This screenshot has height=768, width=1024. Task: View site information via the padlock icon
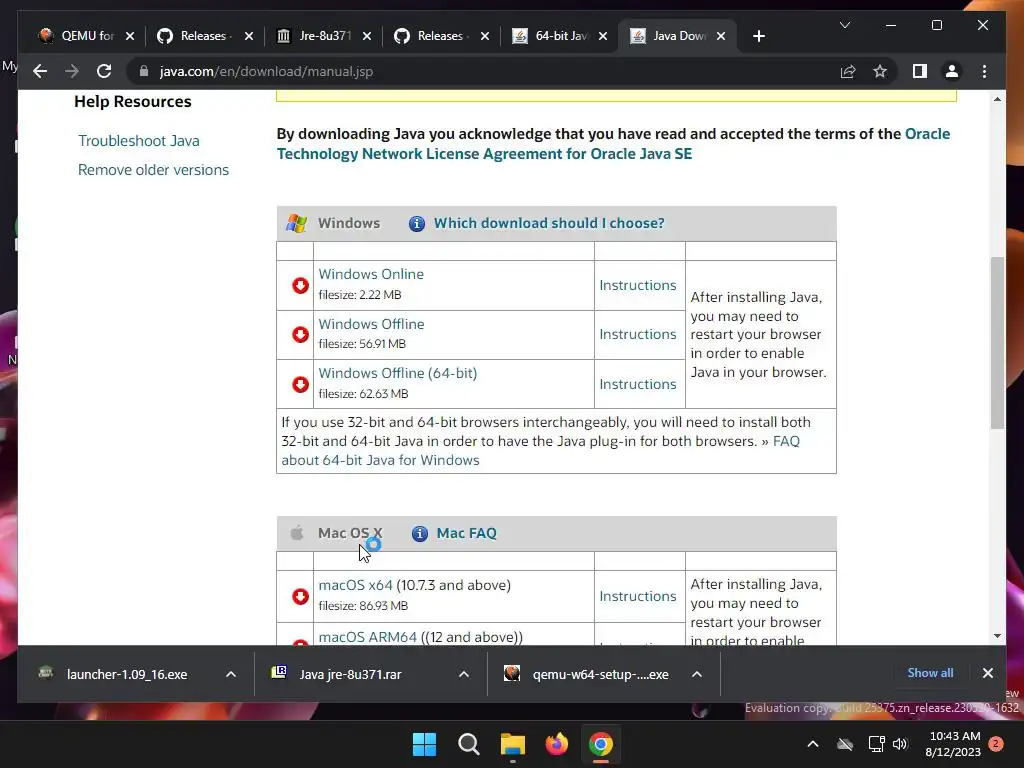144,71
